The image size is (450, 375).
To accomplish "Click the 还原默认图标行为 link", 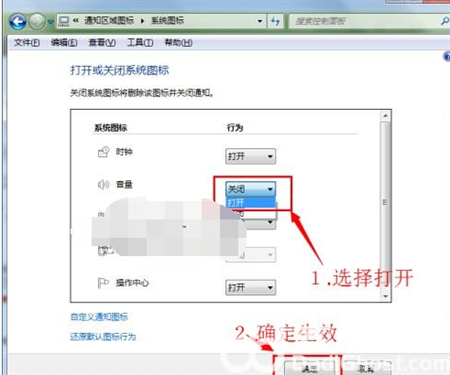I will tap(103, 337).
